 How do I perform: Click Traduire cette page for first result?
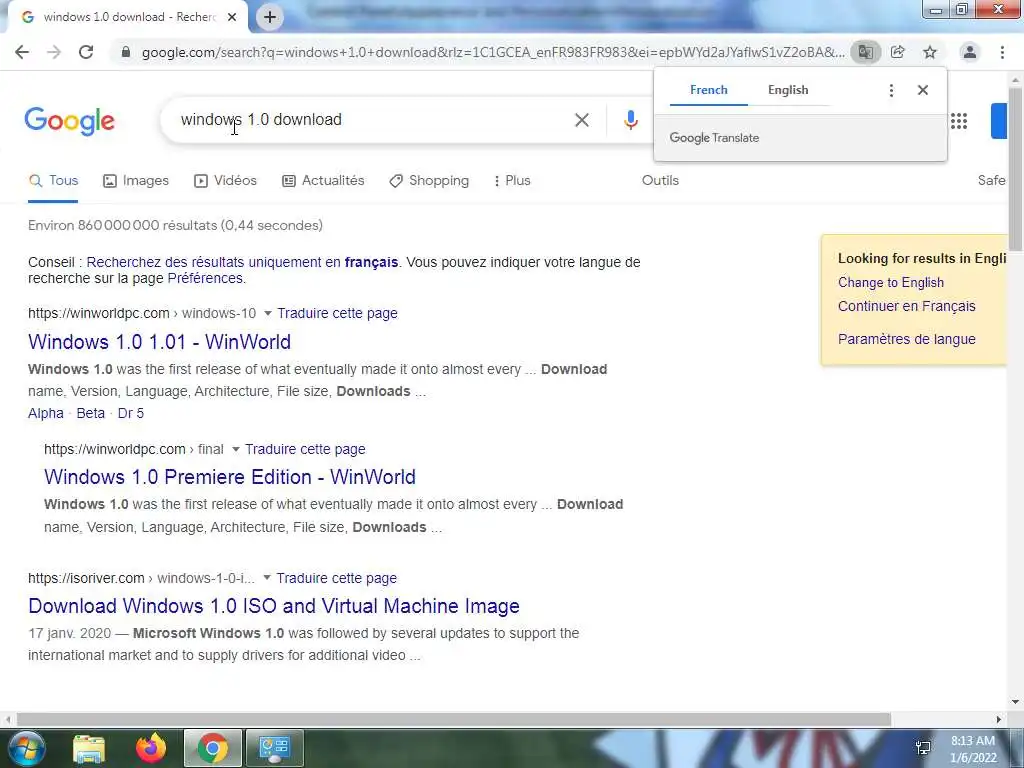pos(337,313)
